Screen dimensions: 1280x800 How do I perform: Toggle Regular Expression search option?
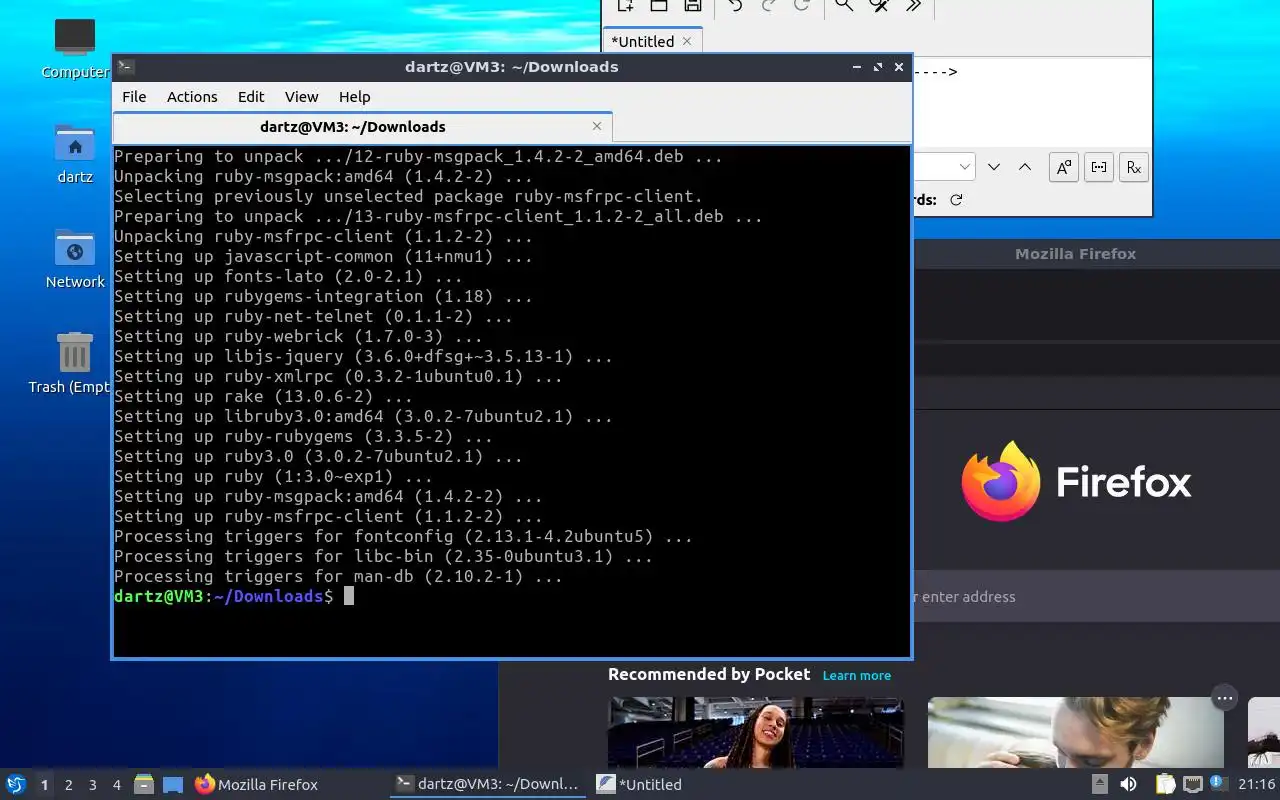tap(1134, 167)
